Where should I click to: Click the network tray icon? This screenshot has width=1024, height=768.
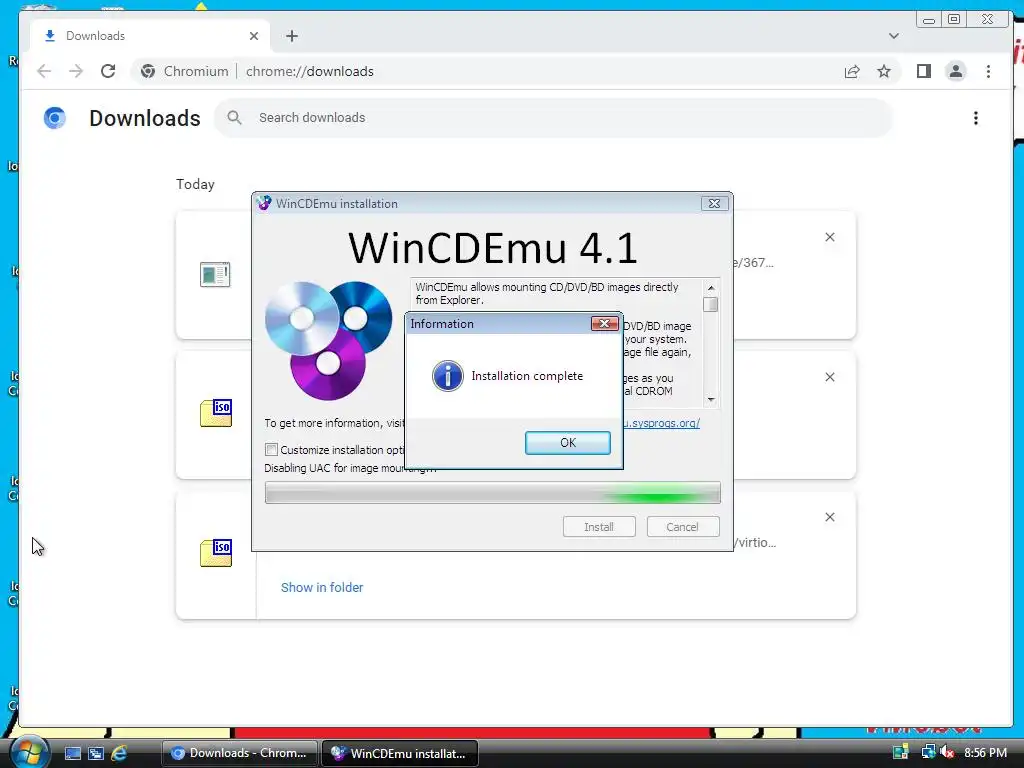[x=927, y=752]
